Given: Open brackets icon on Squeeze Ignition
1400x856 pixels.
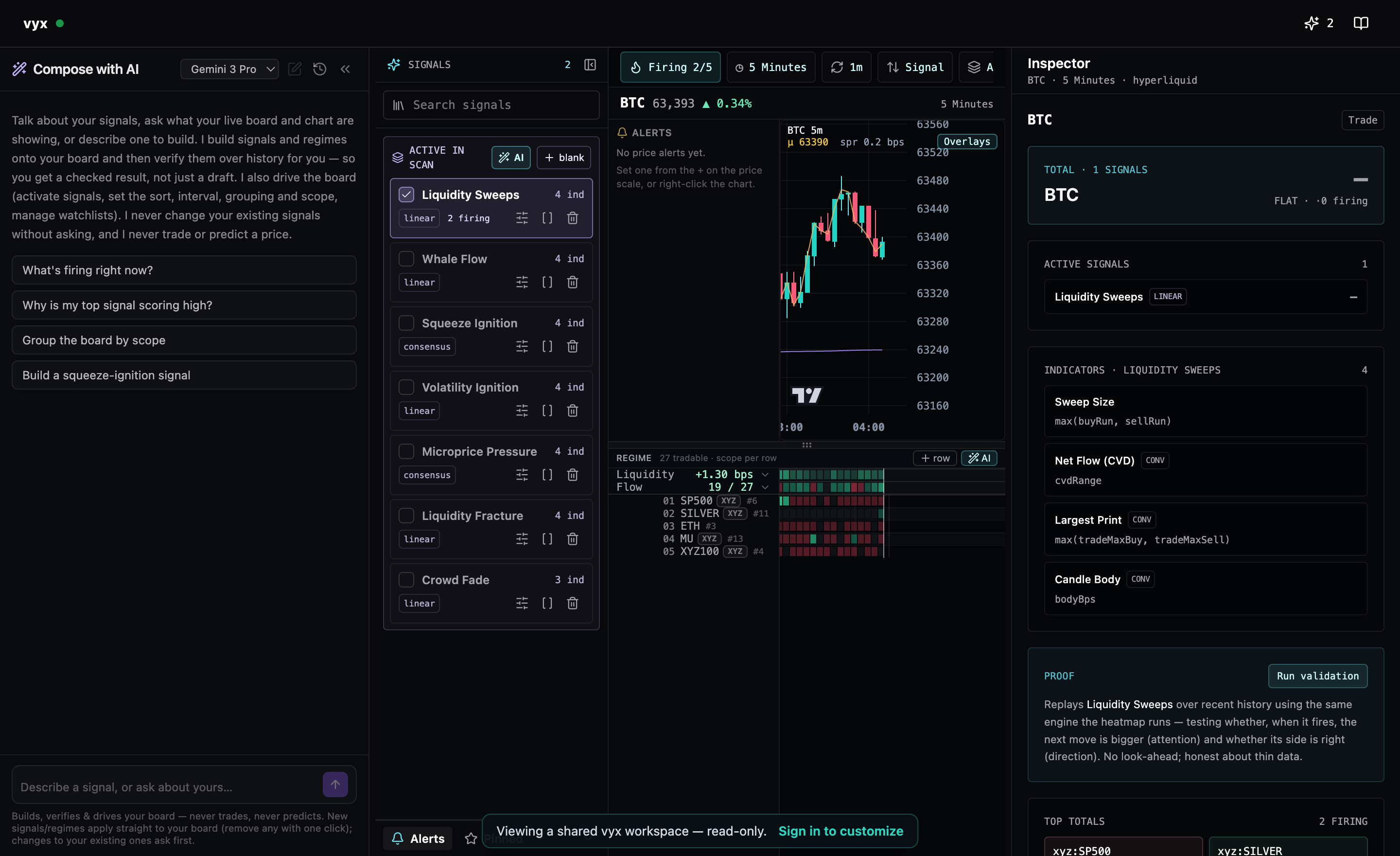Looking at the screenshot, I should [x=547, y=347].
